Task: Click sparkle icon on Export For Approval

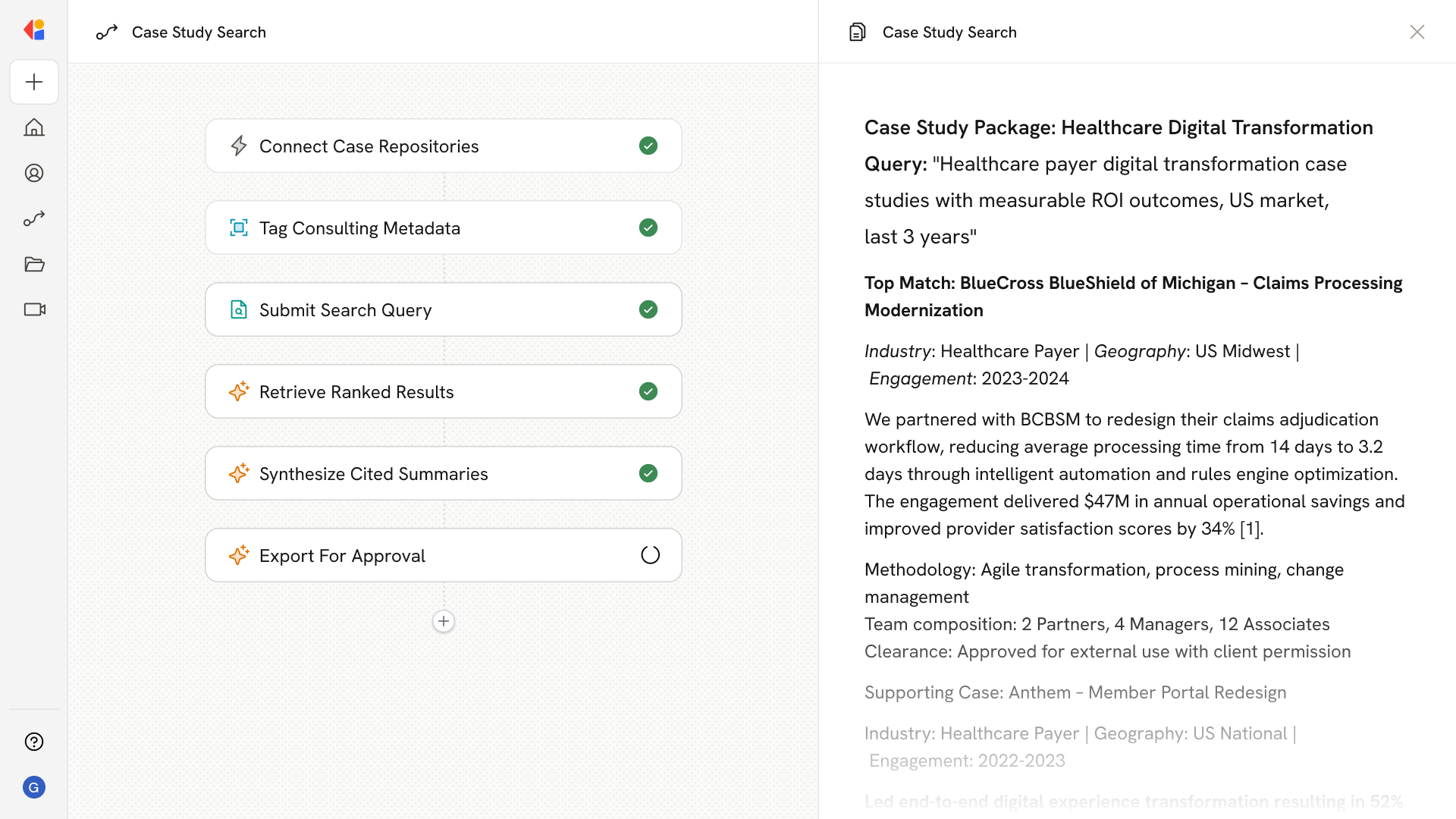Action: (239, 555)
